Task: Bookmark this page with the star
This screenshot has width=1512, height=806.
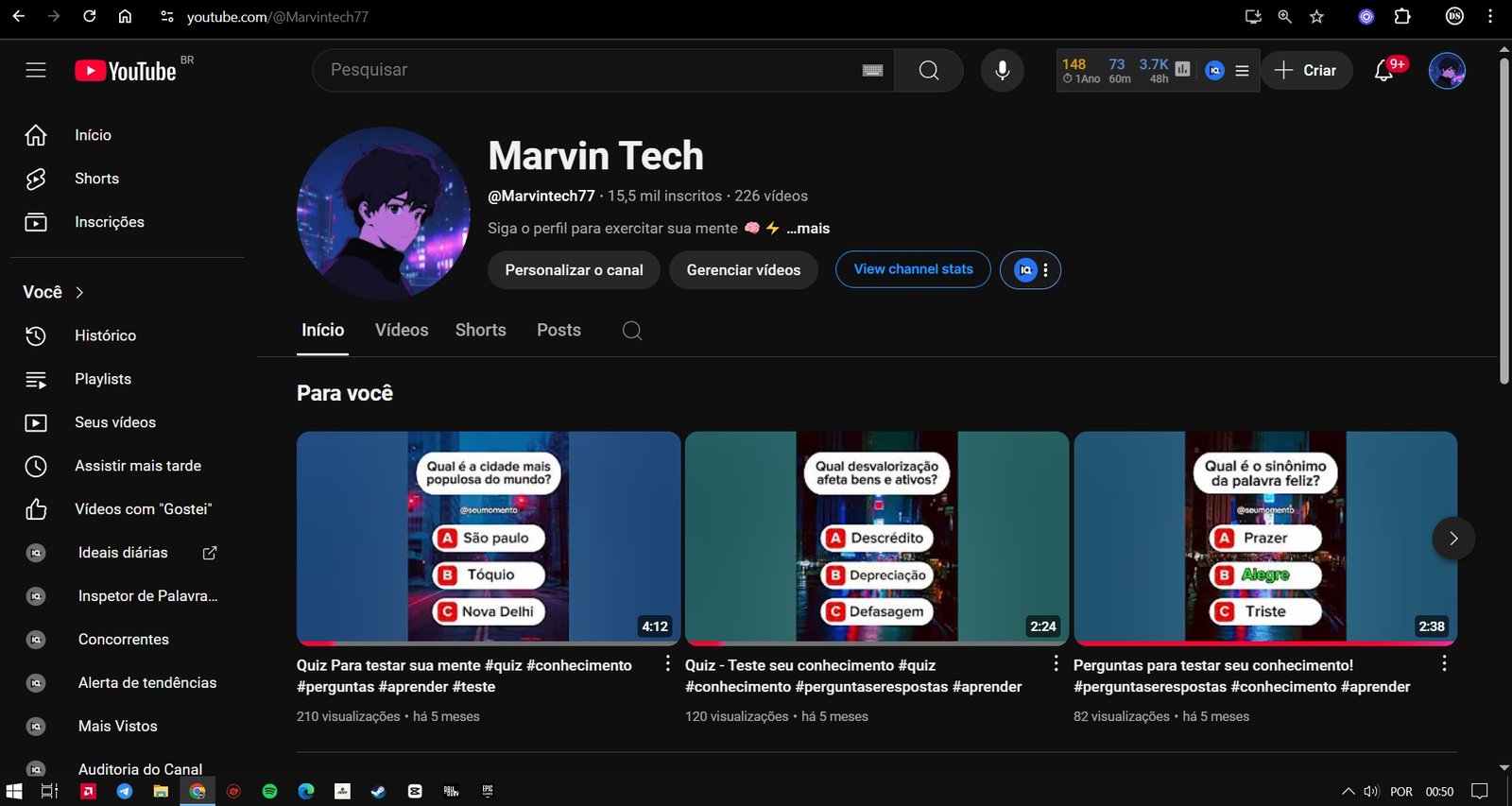Action: [1316, 16]
